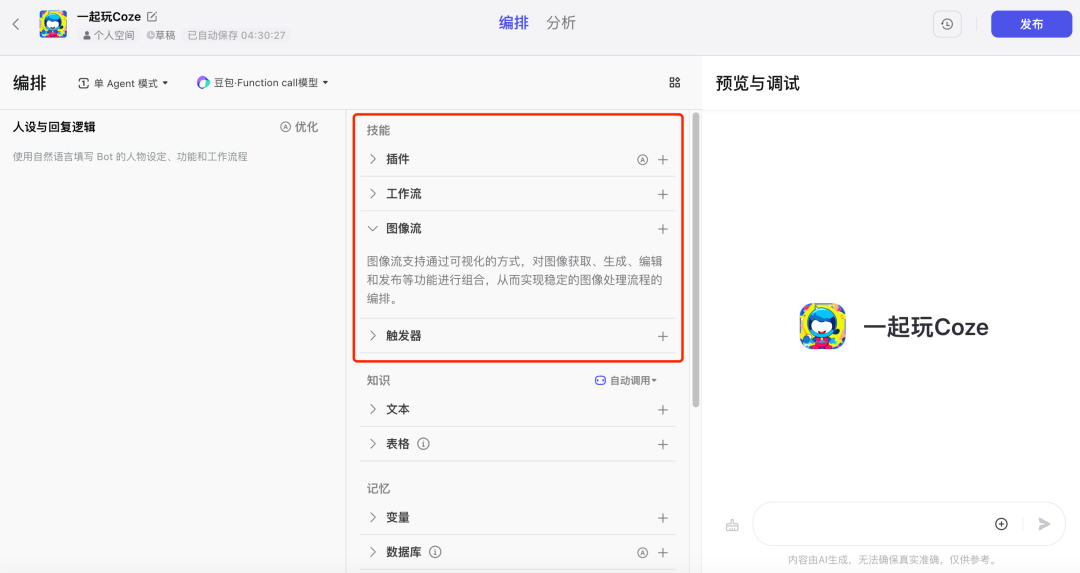Click the 草稿 draft status label
The height and width of the screenshot is (573, 1080).
coord(161,35)
